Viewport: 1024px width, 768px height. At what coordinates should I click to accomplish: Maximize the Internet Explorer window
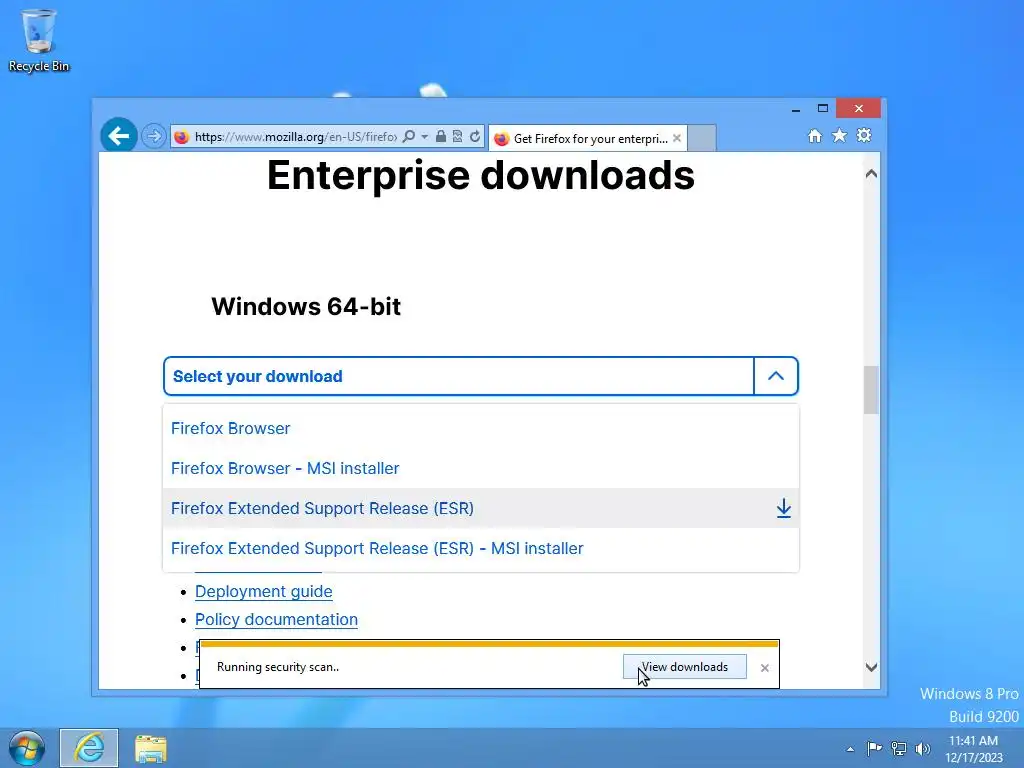pos(823,108)
